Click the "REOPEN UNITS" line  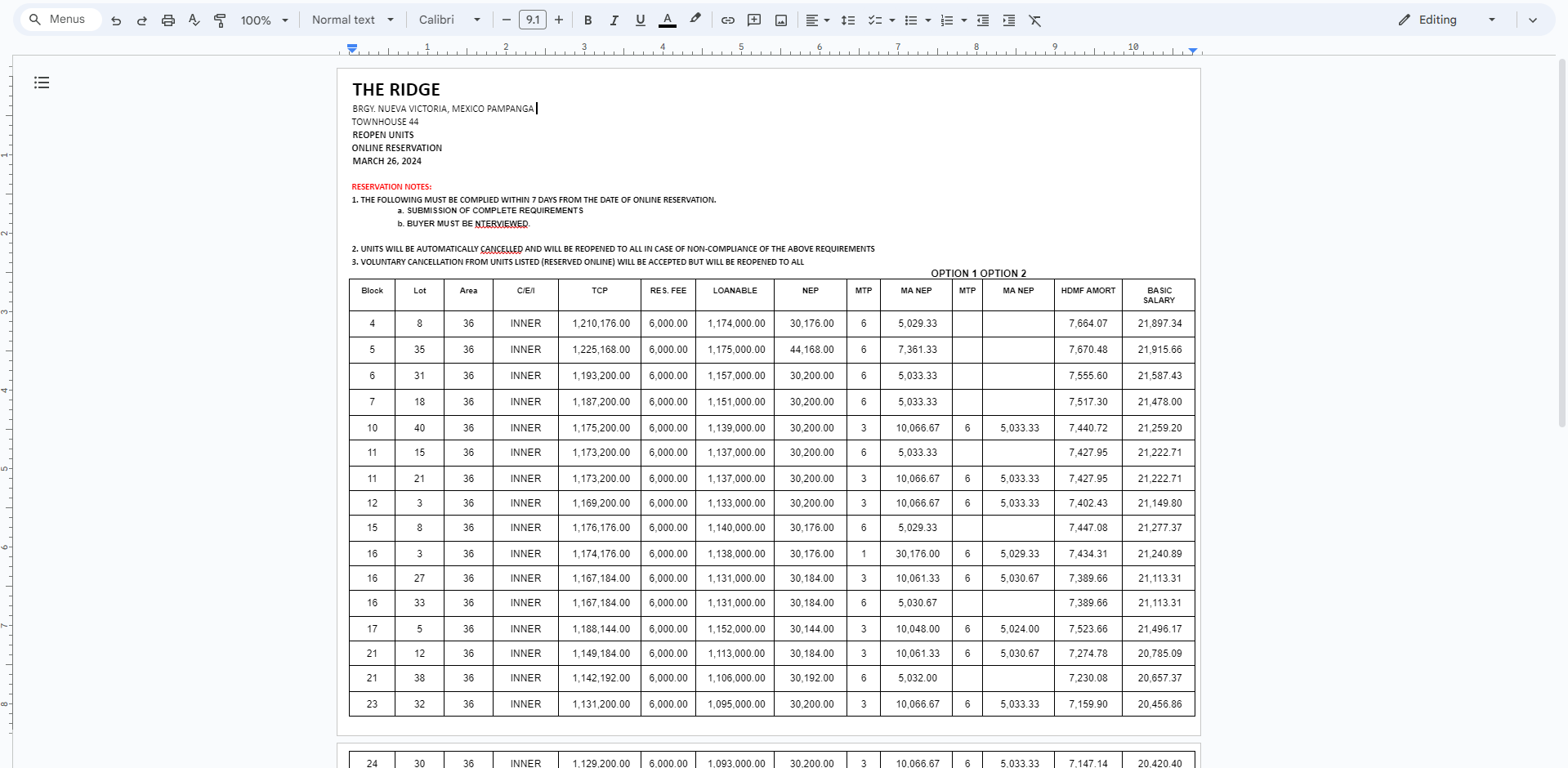383,135
